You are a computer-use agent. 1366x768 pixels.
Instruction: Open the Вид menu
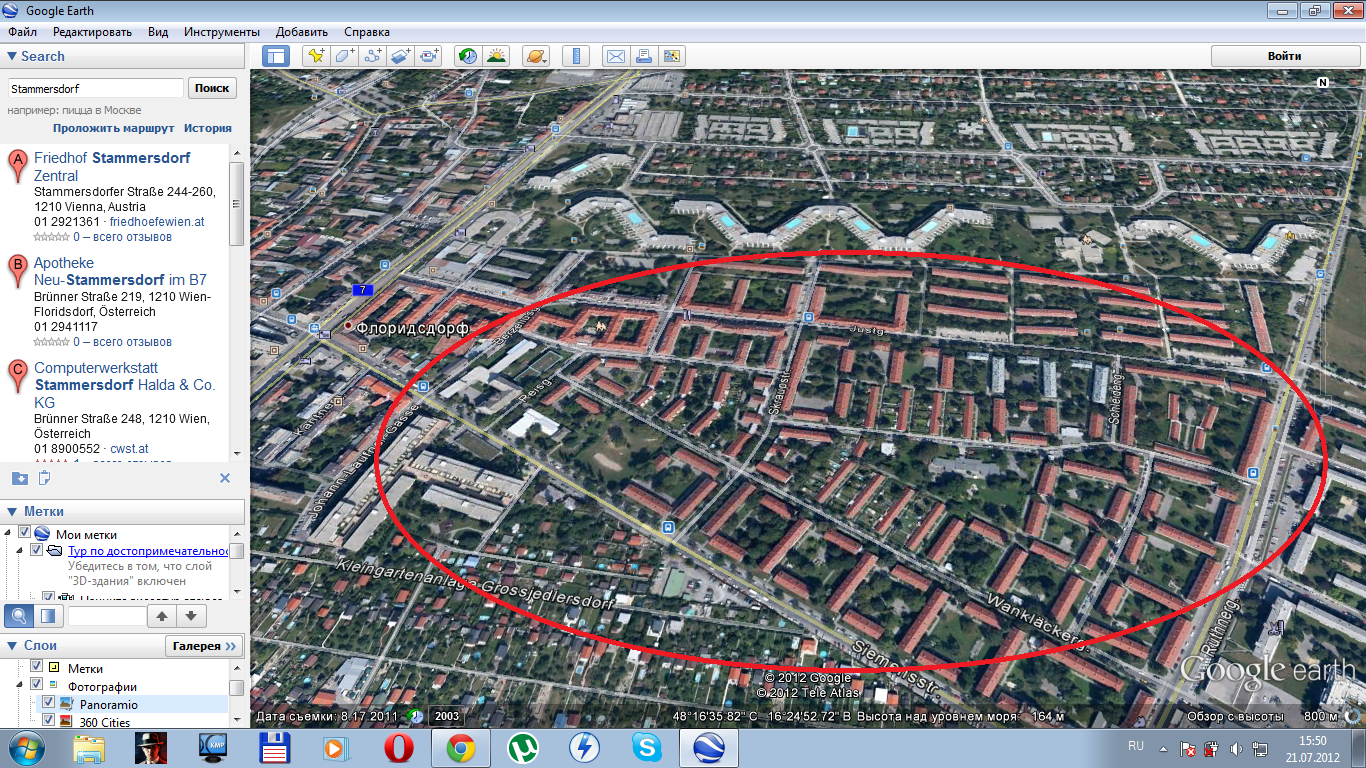[x=158, y=32]
